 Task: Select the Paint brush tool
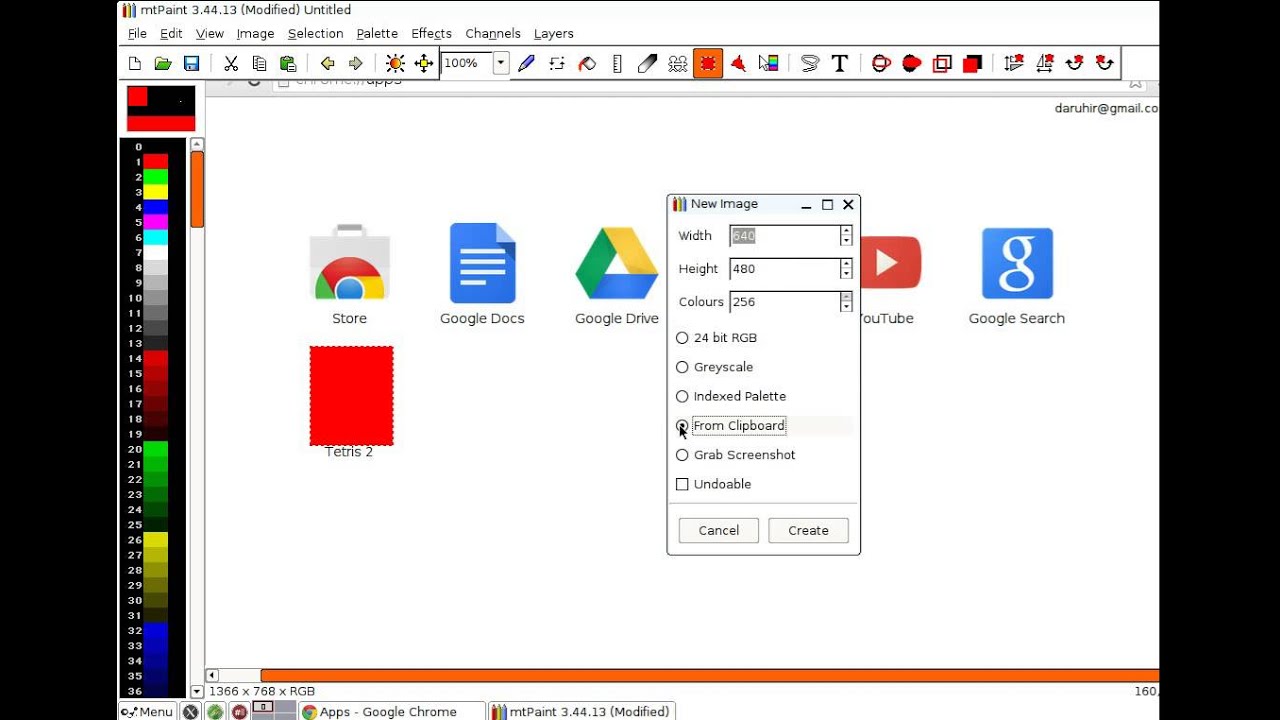click(x=527, y=64)
